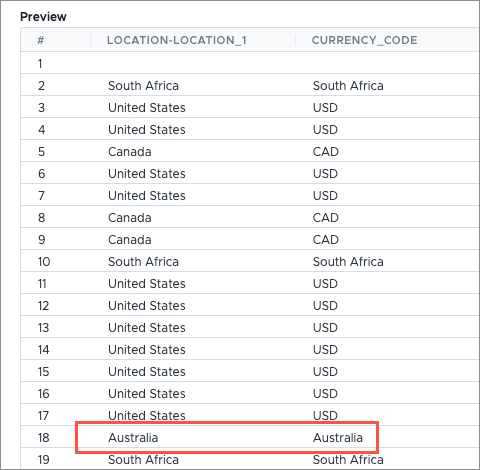Click the CURRENCY_CODE column header

tap(364, 40)
